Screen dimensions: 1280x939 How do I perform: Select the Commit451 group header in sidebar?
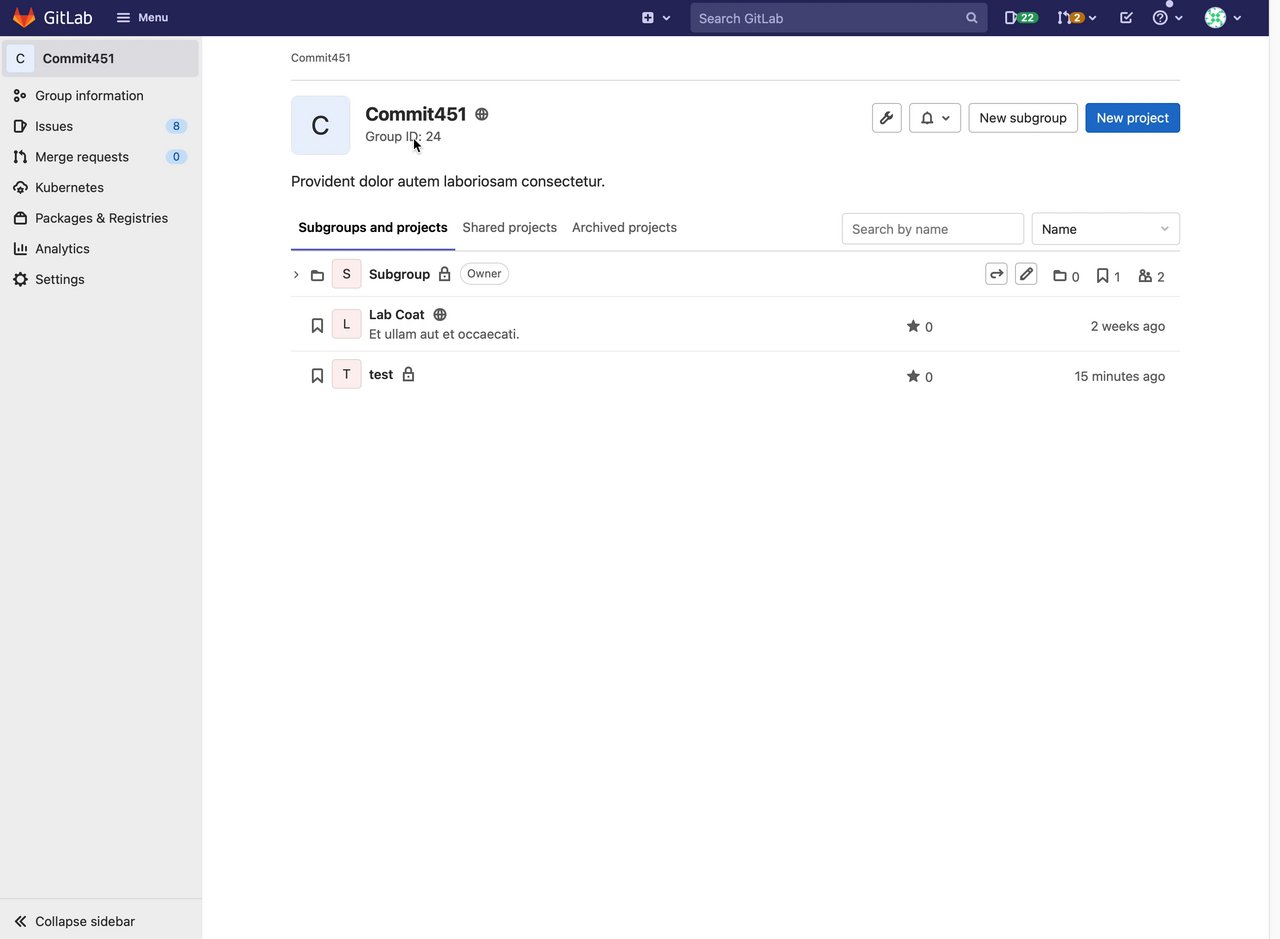click(100, 59)
